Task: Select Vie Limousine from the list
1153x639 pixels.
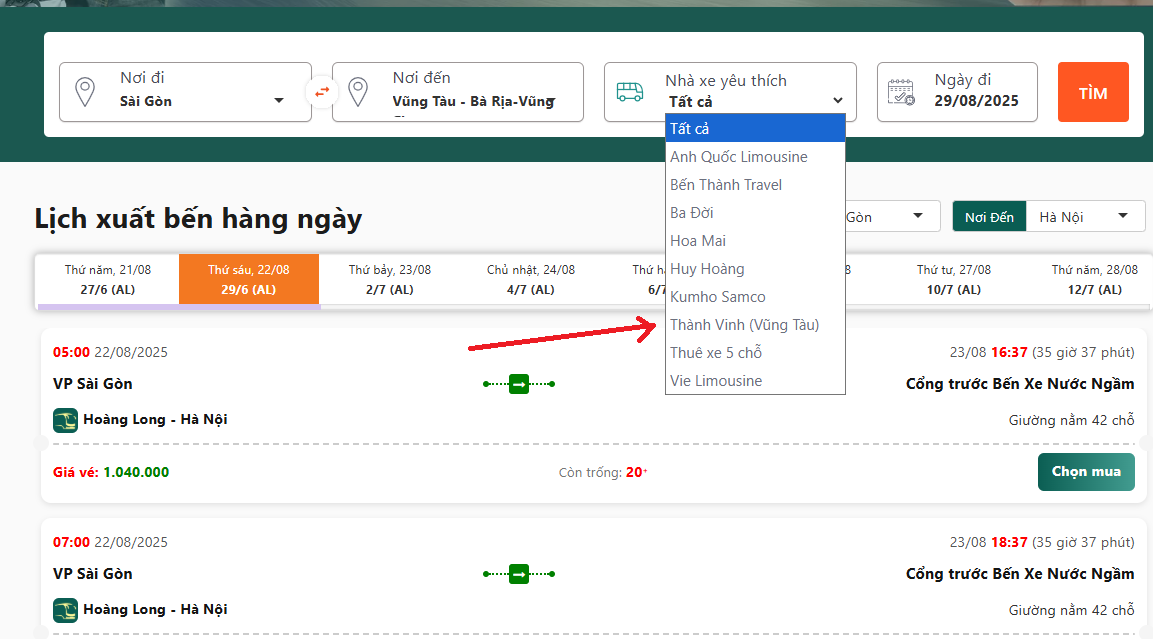Action: 755,380
